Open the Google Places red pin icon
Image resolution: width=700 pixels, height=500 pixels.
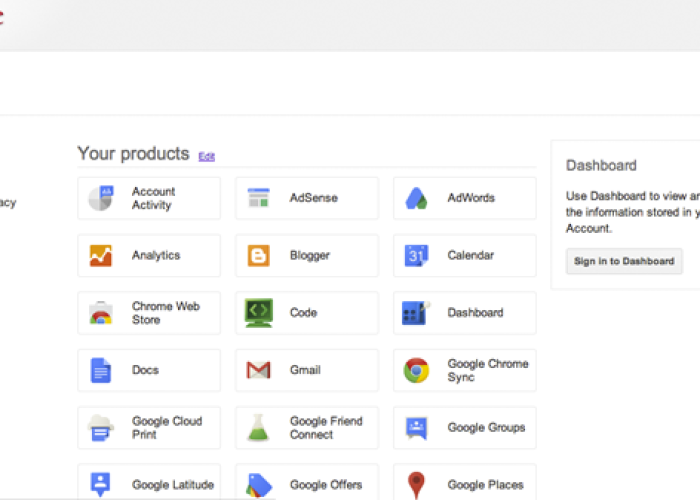pos(416,485)
